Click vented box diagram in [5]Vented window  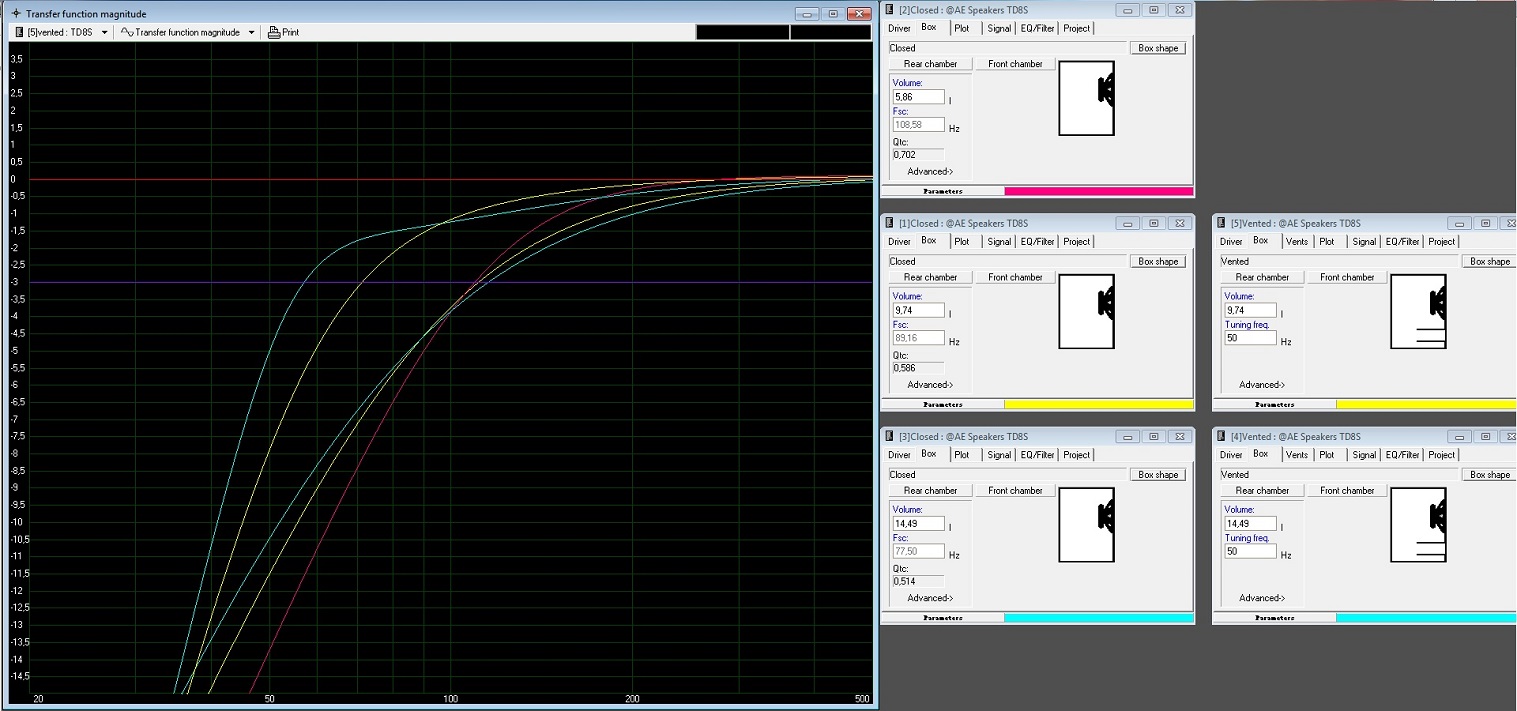click(1418, 311)
